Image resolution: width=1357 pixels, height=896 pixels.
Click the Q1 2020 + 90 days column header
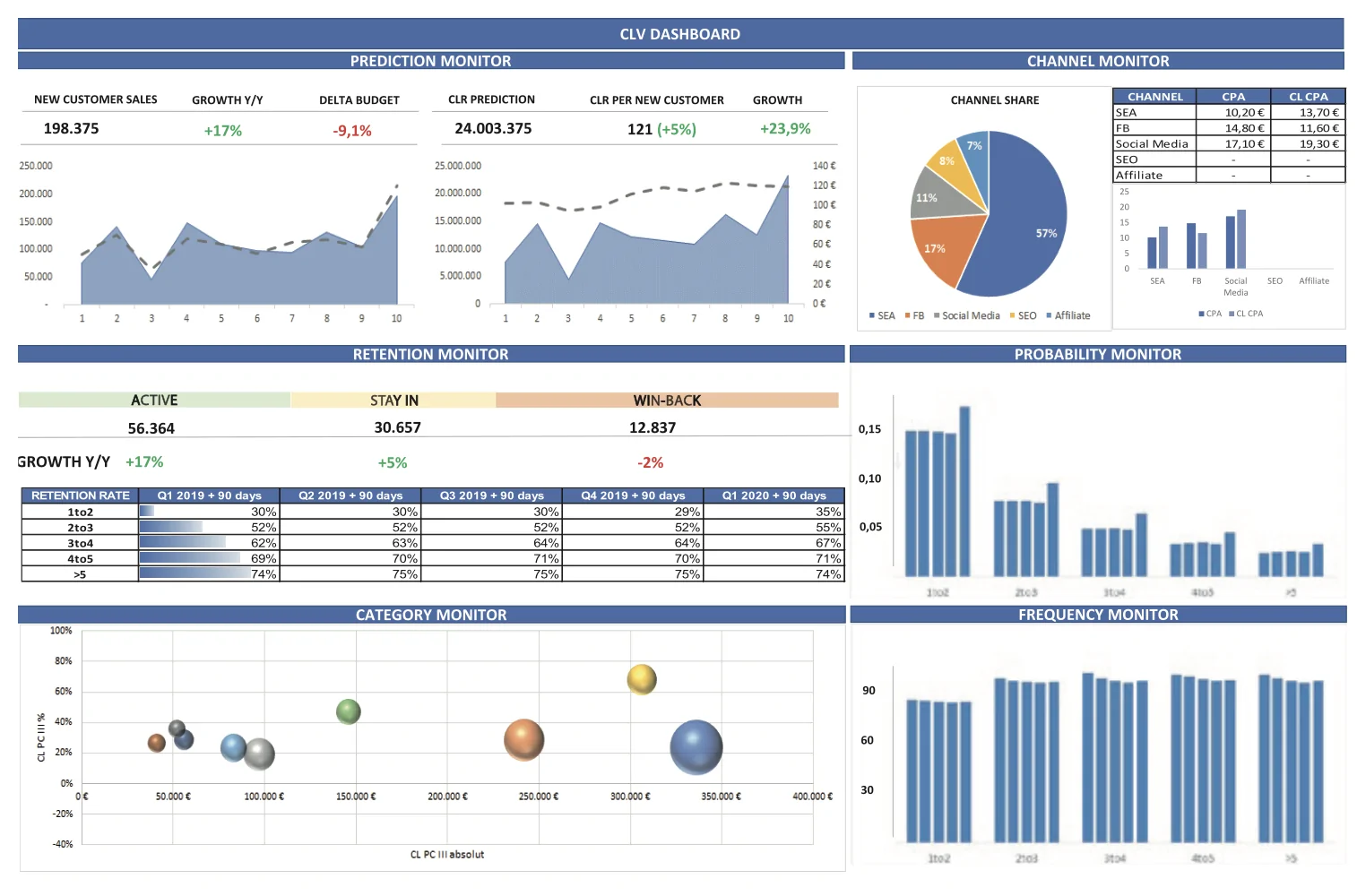(x=774, y=495)
